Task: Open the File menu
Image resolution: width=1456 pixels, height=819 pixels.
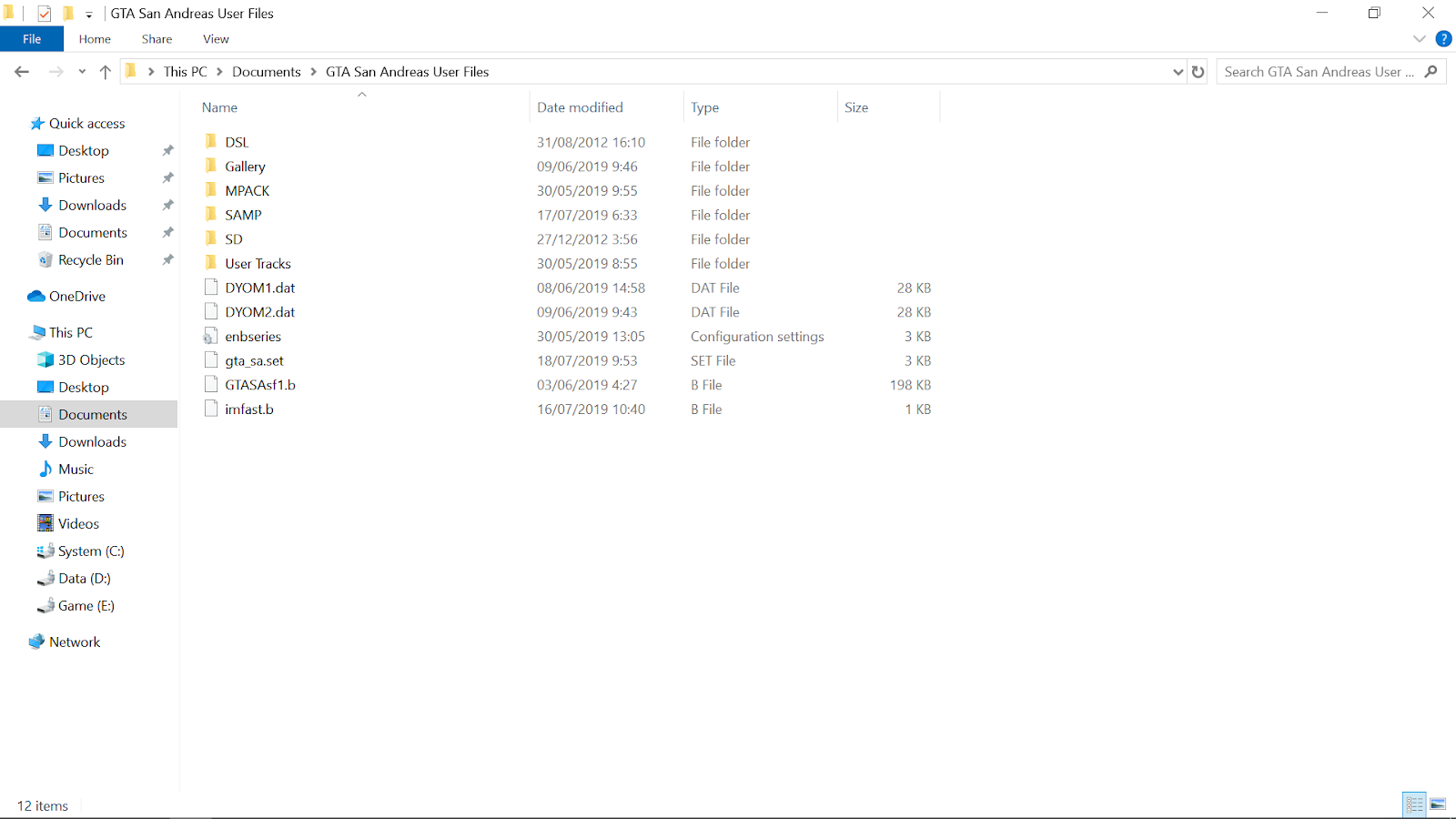Action: (32, 38)
